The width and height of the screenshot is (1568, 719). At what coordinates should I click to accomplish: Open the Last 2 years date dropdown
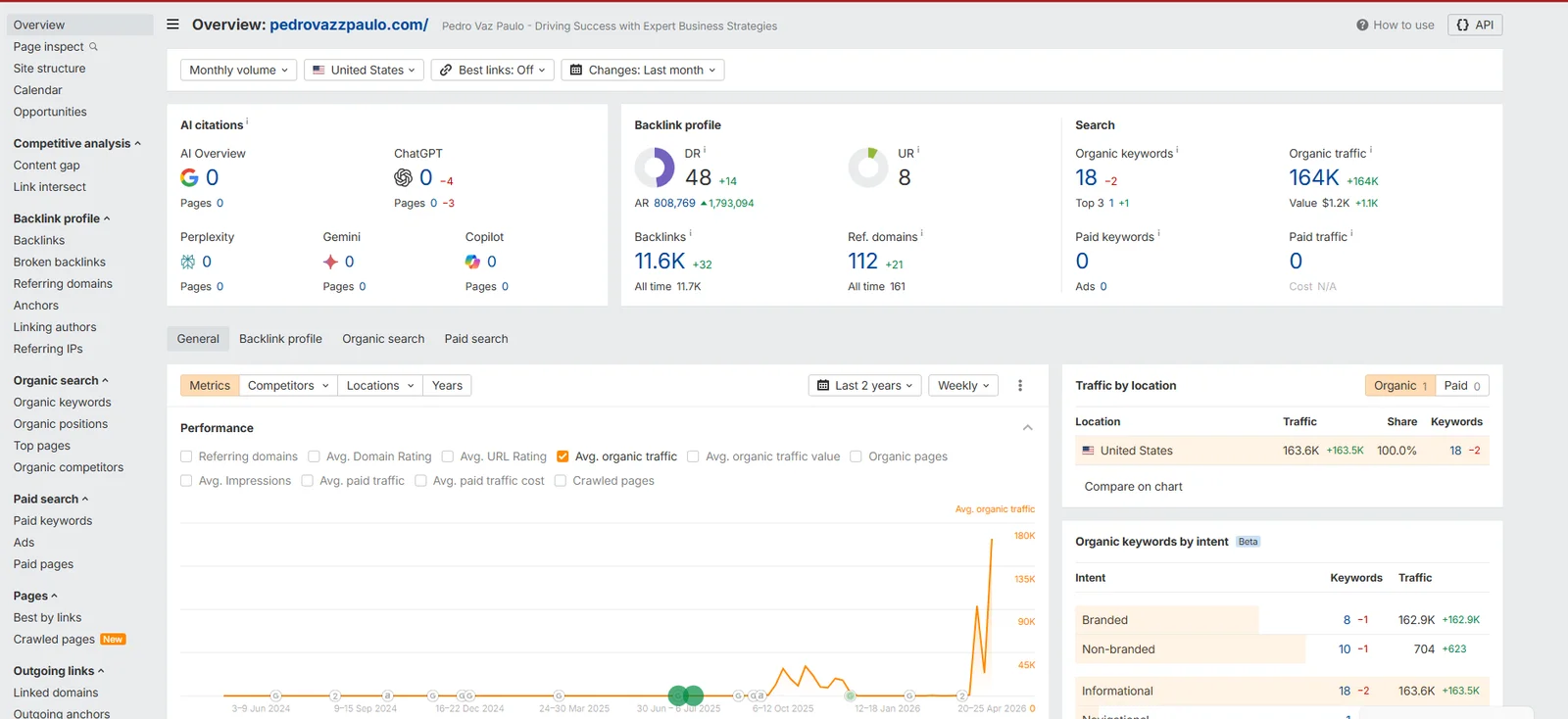click(865, 386)
